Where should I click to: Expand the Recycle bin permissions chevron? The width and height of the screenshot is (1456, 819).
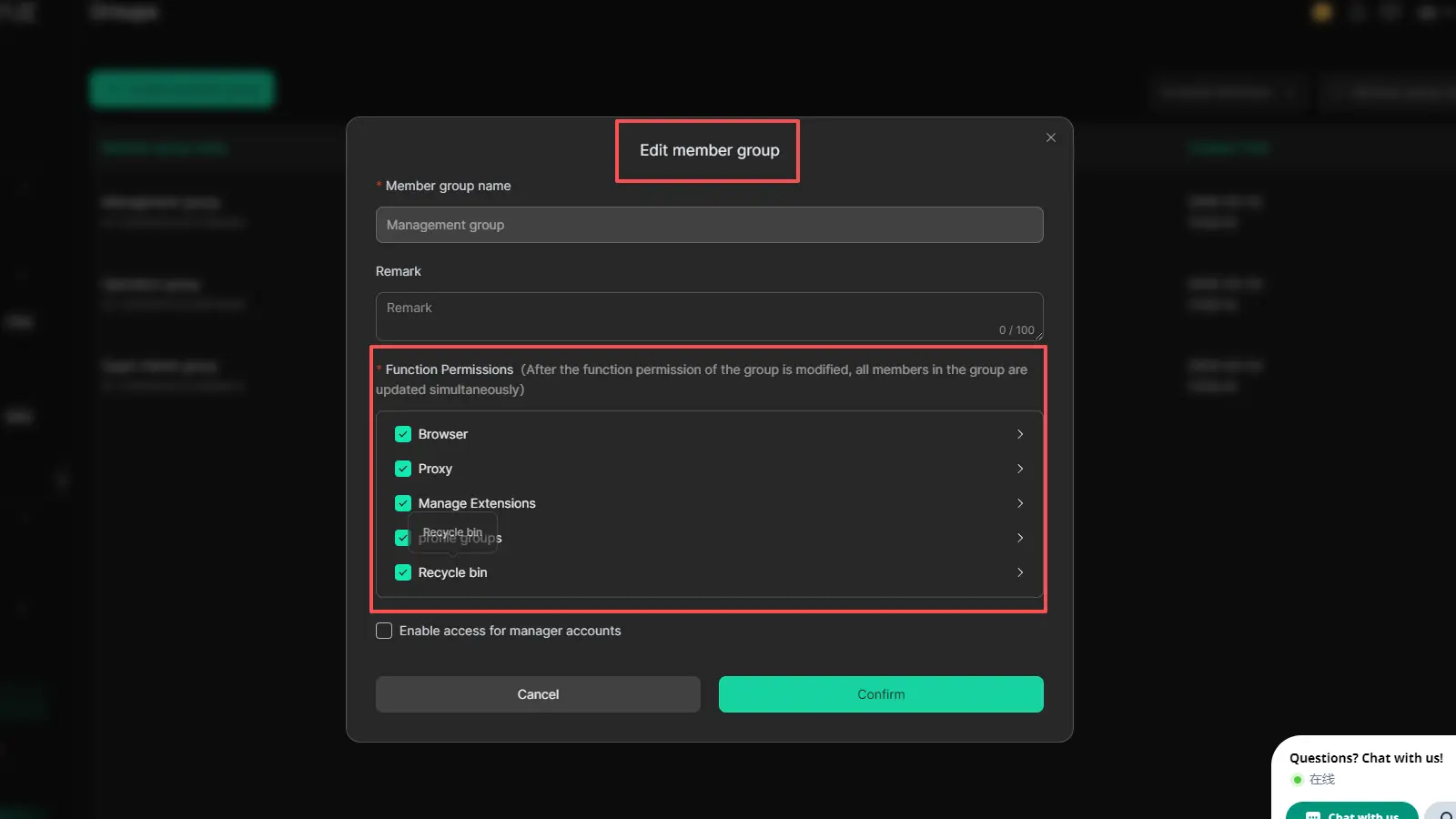click(1020, 572)
